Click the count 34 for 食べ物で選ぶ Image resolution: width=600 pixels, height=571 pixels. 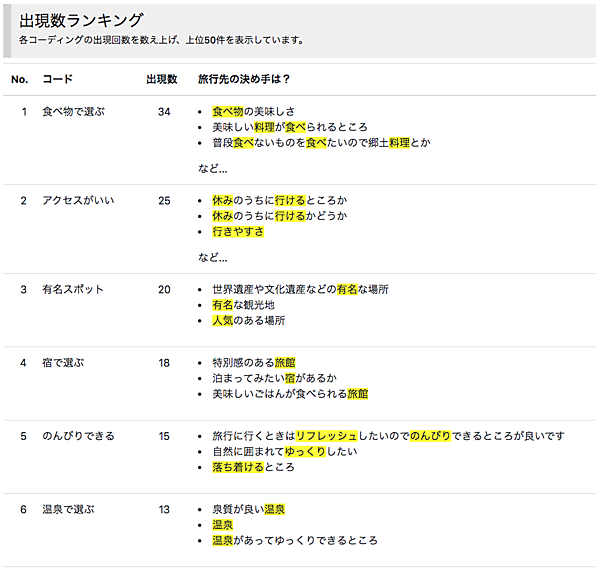(x=164, y=111)
